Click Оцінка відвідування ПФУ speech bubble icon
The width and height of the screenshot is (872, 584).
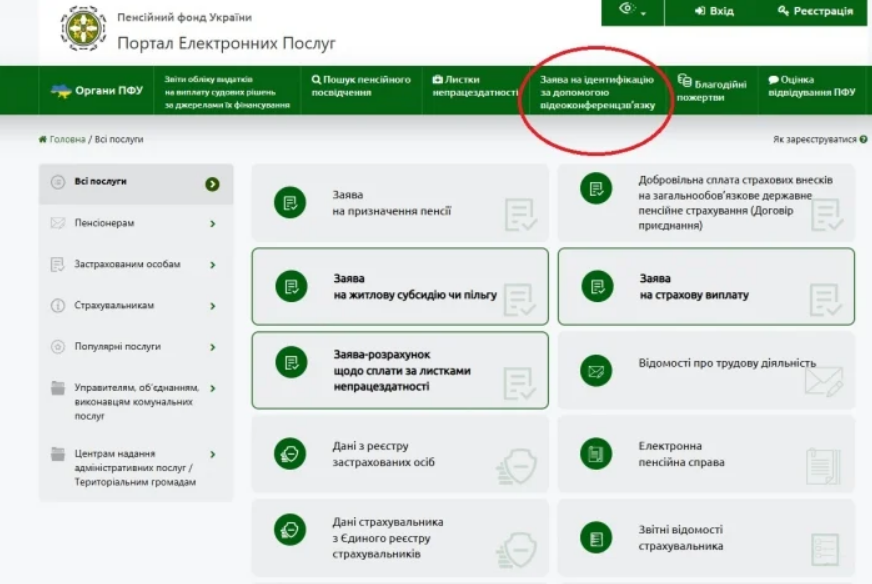(773, 80)
